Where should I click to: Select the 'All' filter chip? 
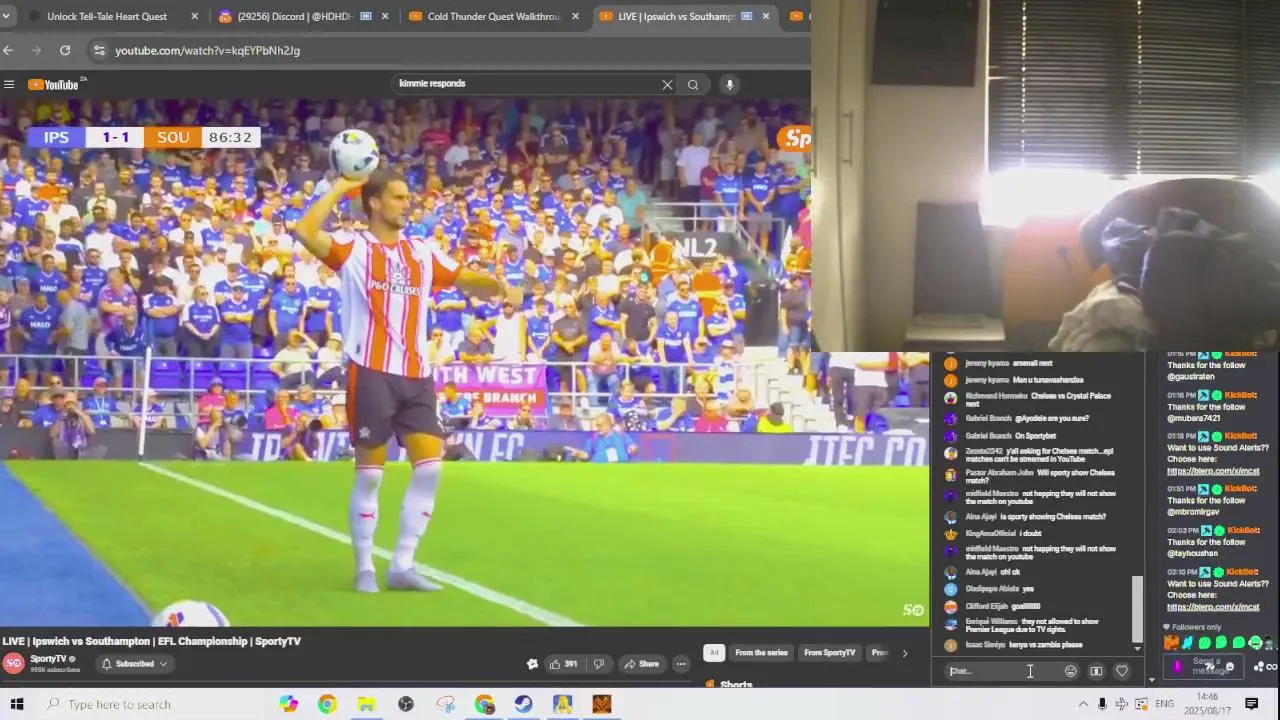[713, 653]
